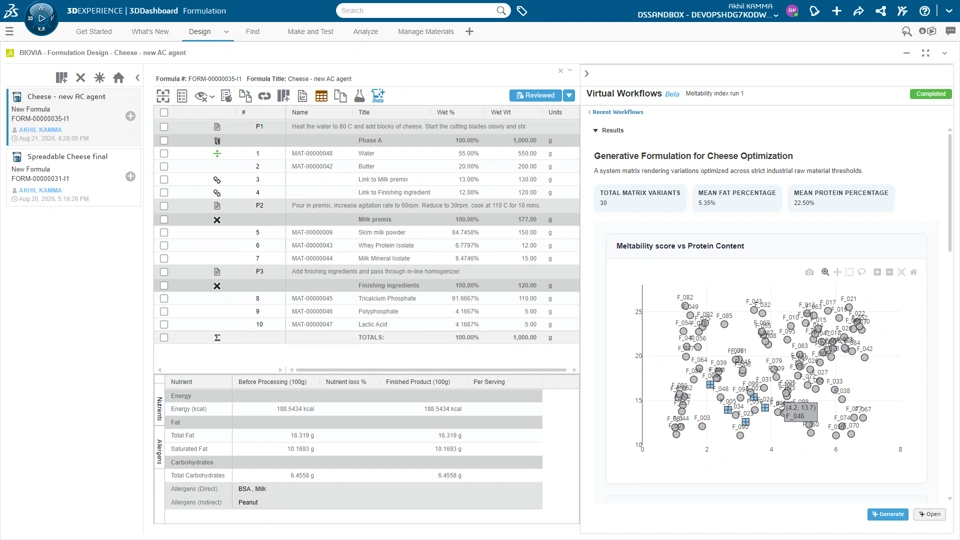Open the DSSANDBOX platform dropdown

(x=776, y=15)
